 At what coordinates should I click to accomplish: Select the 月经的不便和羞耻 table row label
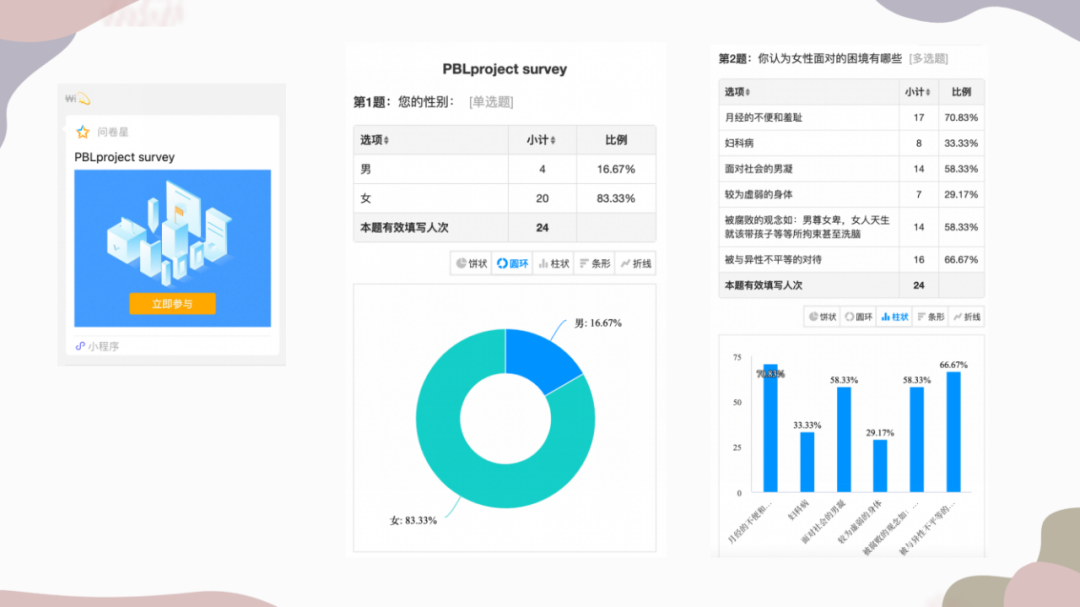[763, 118]
